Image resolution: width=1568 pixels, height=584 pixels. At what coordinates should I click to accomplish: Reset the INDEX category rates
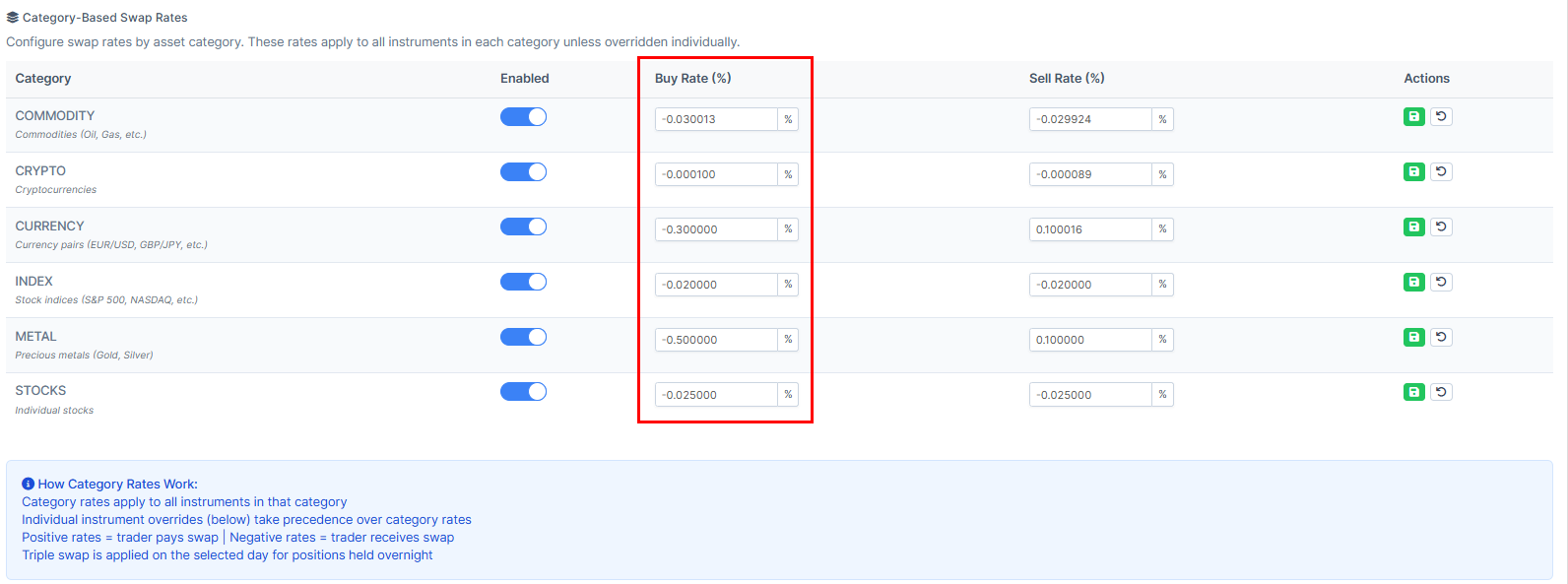(x=1441, y=283)
